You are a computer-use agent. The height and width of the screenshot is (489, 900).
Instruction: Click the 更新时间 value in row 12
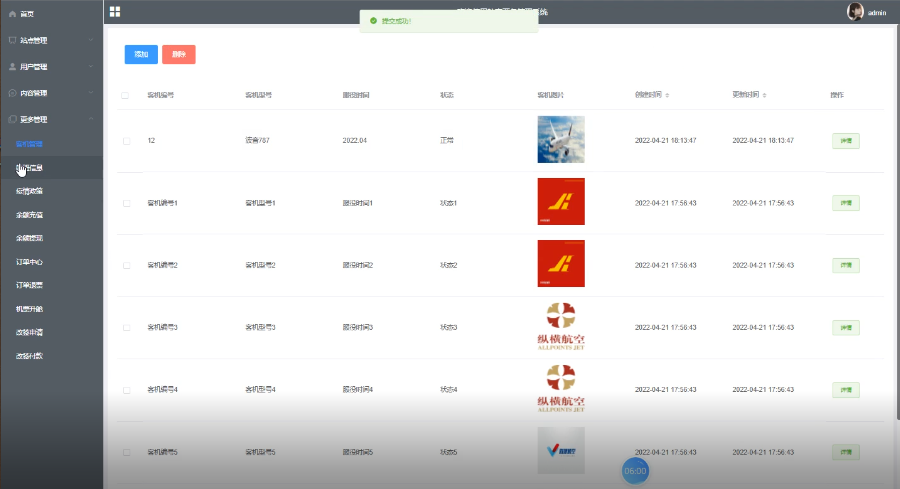[x=763, y=141]
